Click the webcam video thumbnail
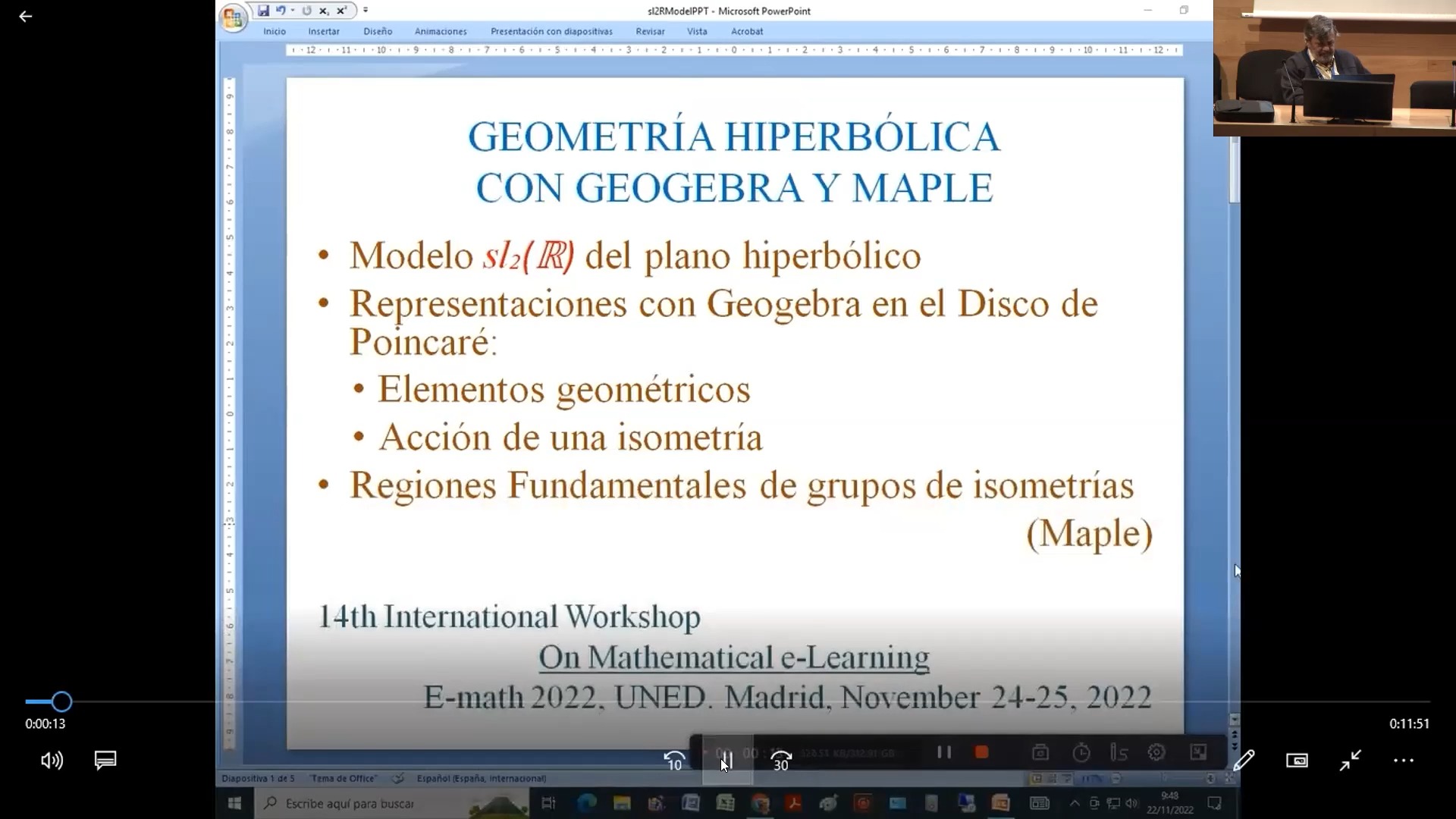The height and width of the screenshot is (819, 1456). (x=1335, y=68)
